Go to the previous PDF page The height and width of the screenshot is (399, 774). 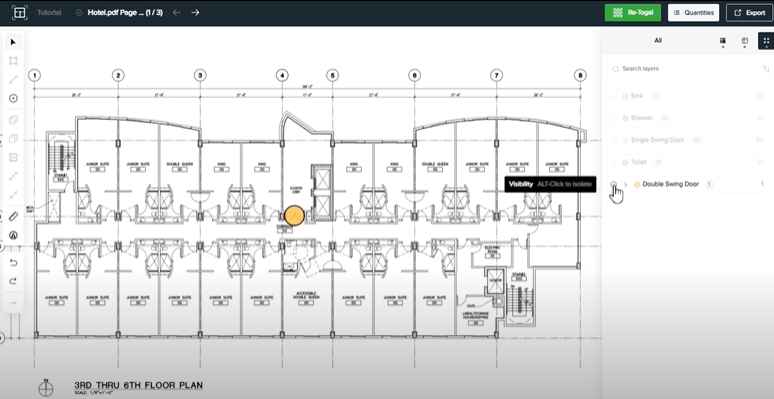pyautogui.click(x=177, y=12)
